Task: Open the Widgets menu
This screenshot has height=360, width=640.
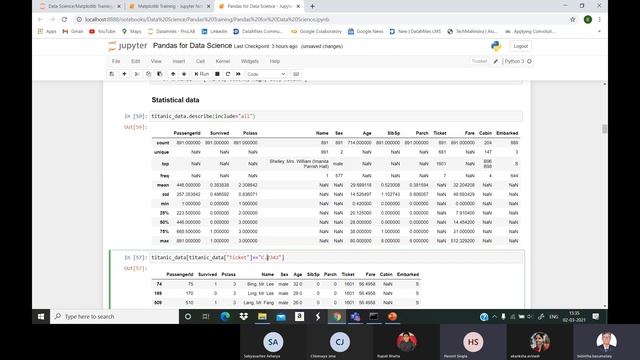Action: (250, 61)
